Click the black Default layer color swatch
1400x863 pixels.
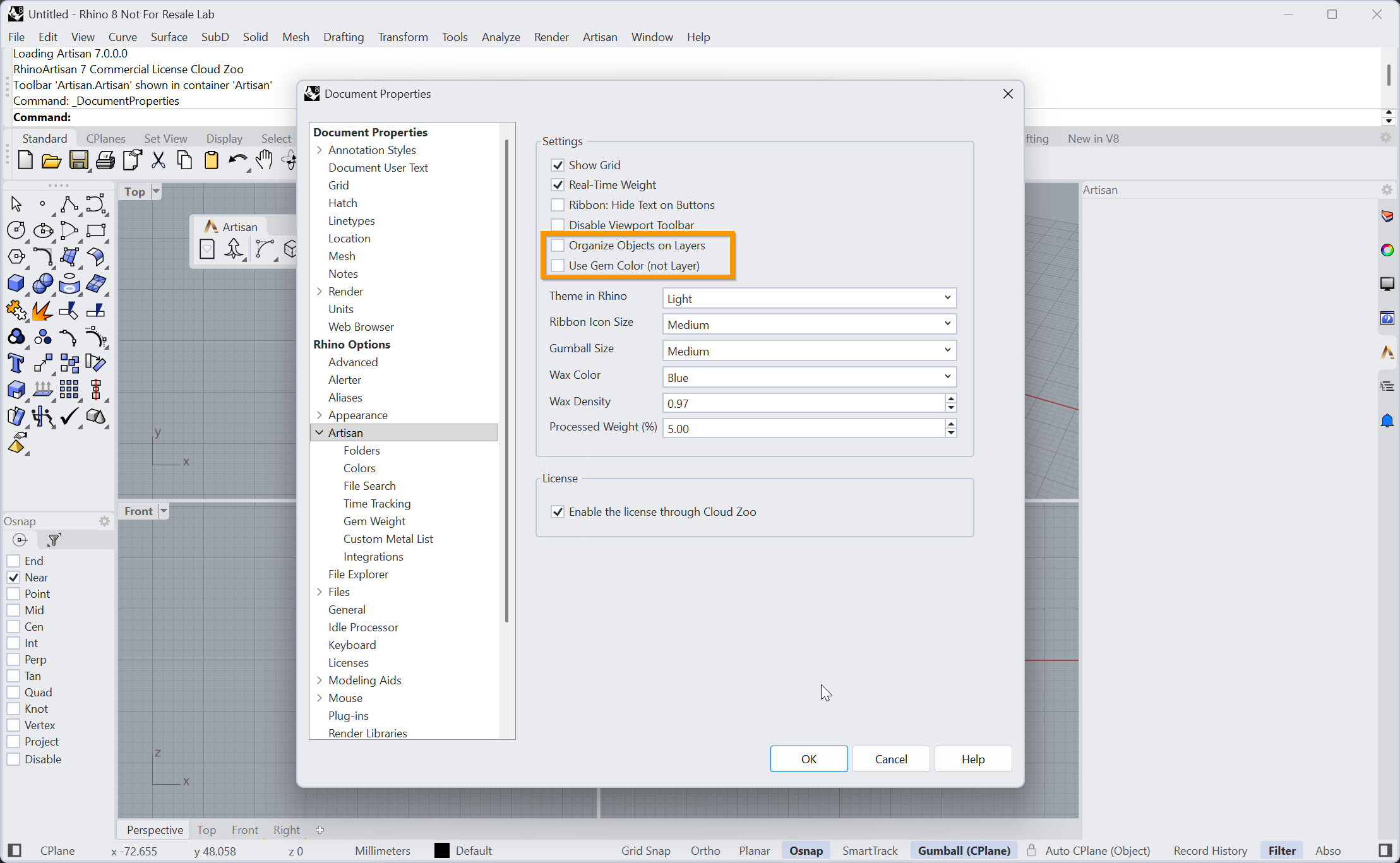pyautogui.click(x=442, y=851)
